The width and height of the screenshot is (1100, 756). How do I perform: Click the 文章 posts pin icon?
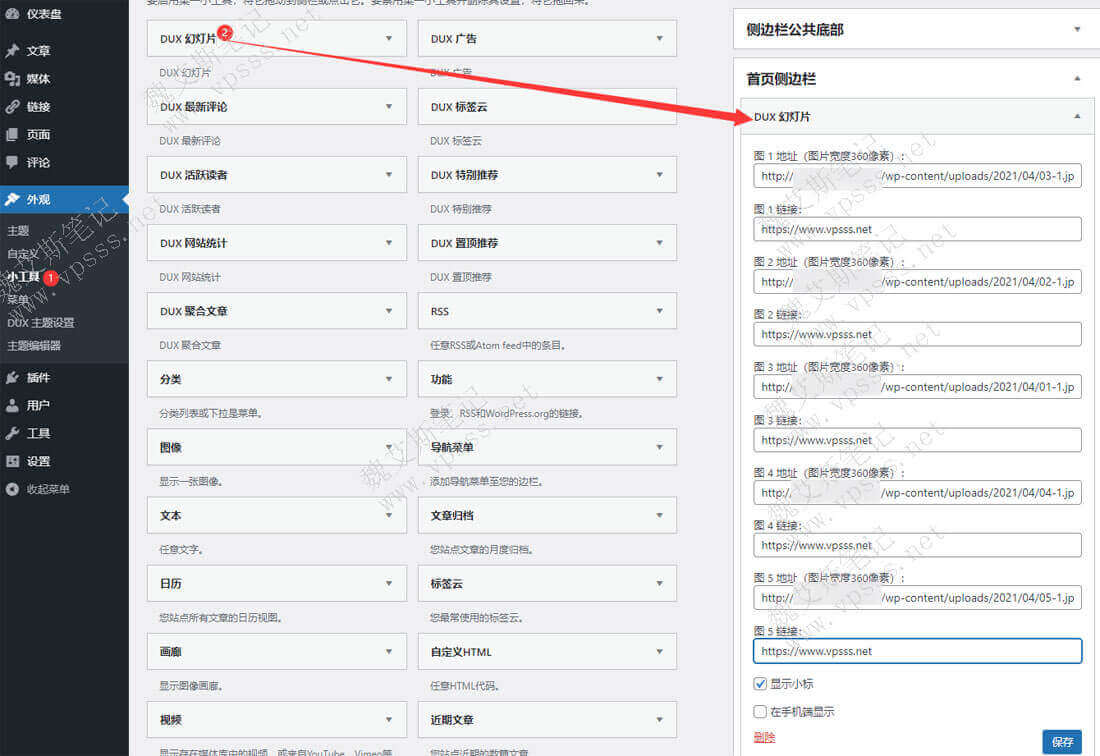(x=12, y=51)
